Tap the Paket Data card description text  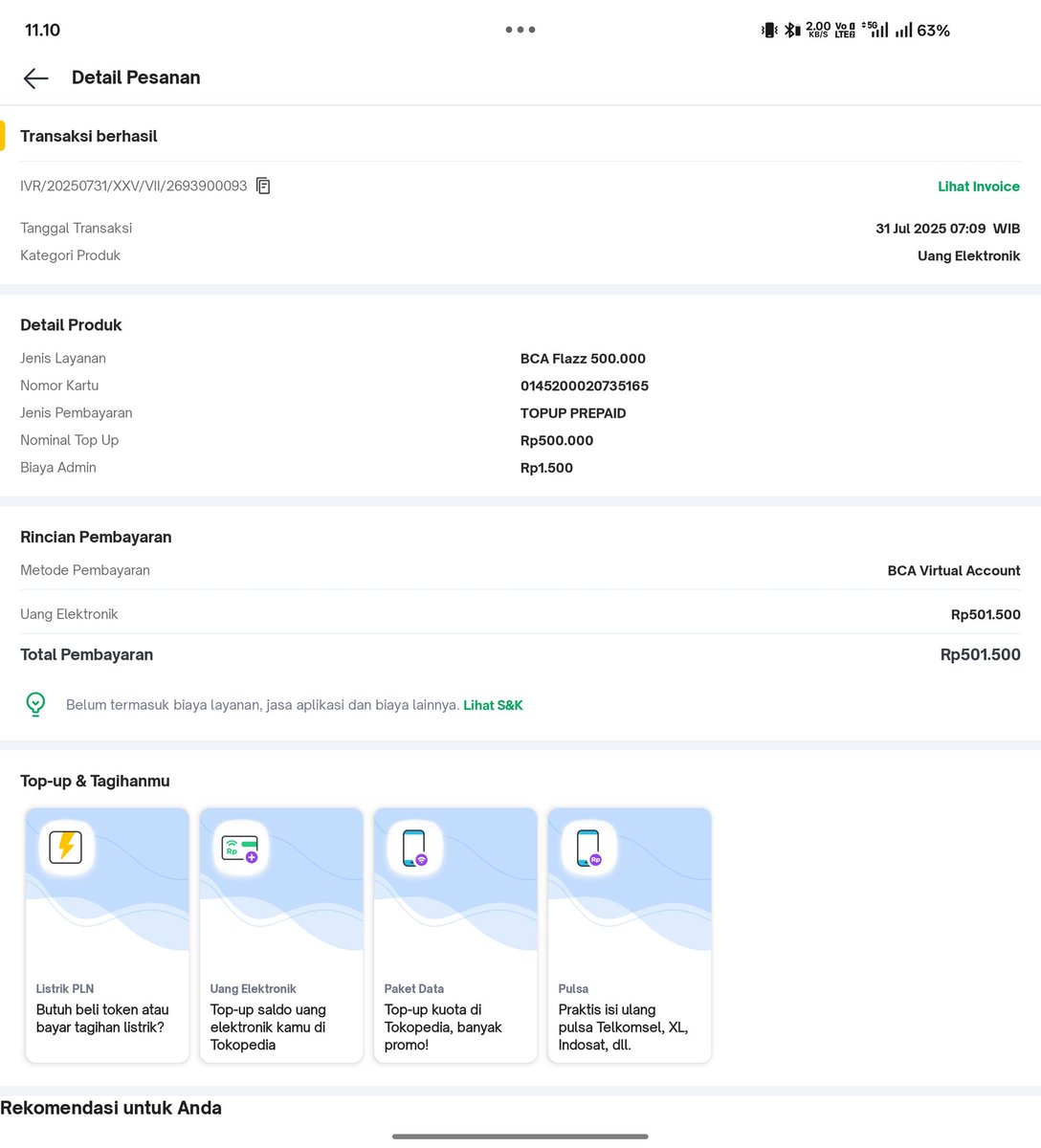(443, 1027)
